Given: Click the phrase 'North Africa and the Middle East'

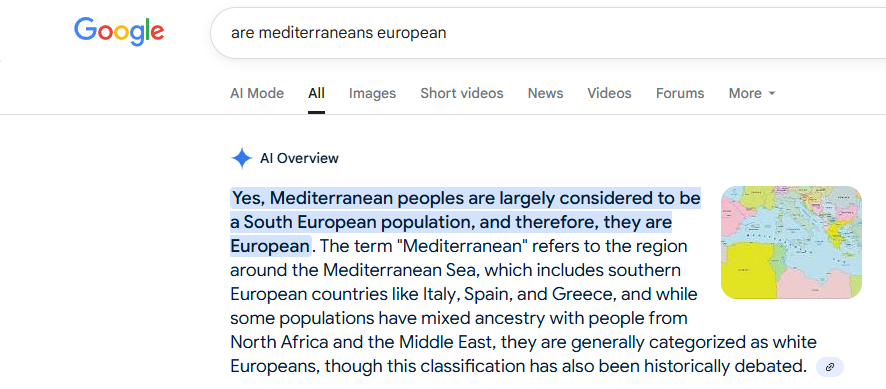Looking at the screenshot, I should click(x=362, y=343).
